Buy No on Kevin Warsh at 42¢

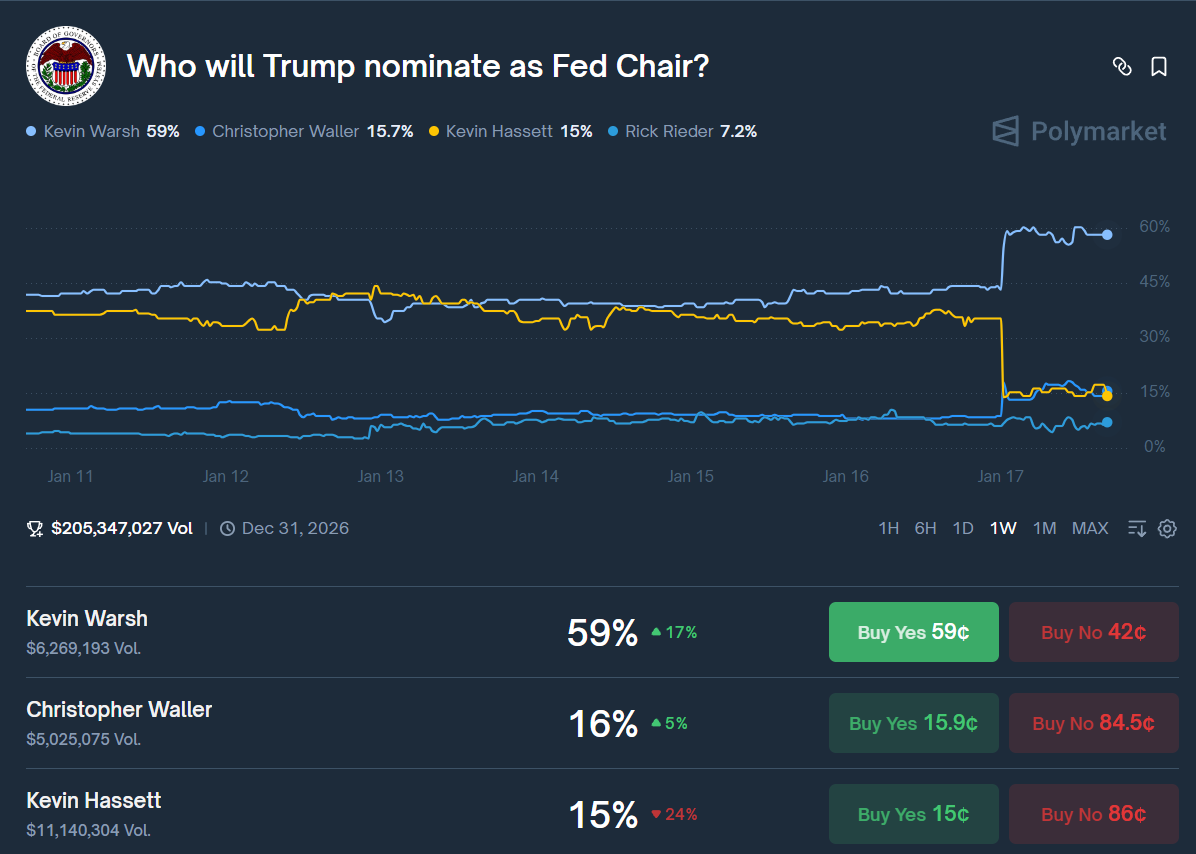1093,632
